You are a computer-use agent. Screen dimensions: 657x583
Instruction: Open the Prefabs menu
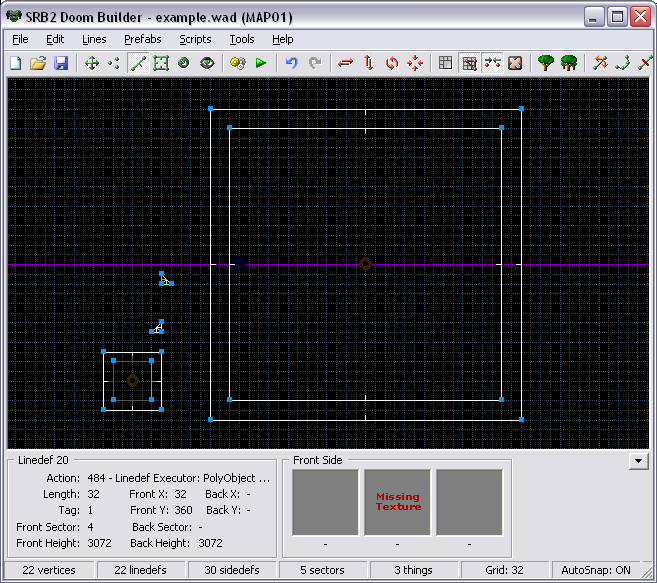tap(142, 39)
